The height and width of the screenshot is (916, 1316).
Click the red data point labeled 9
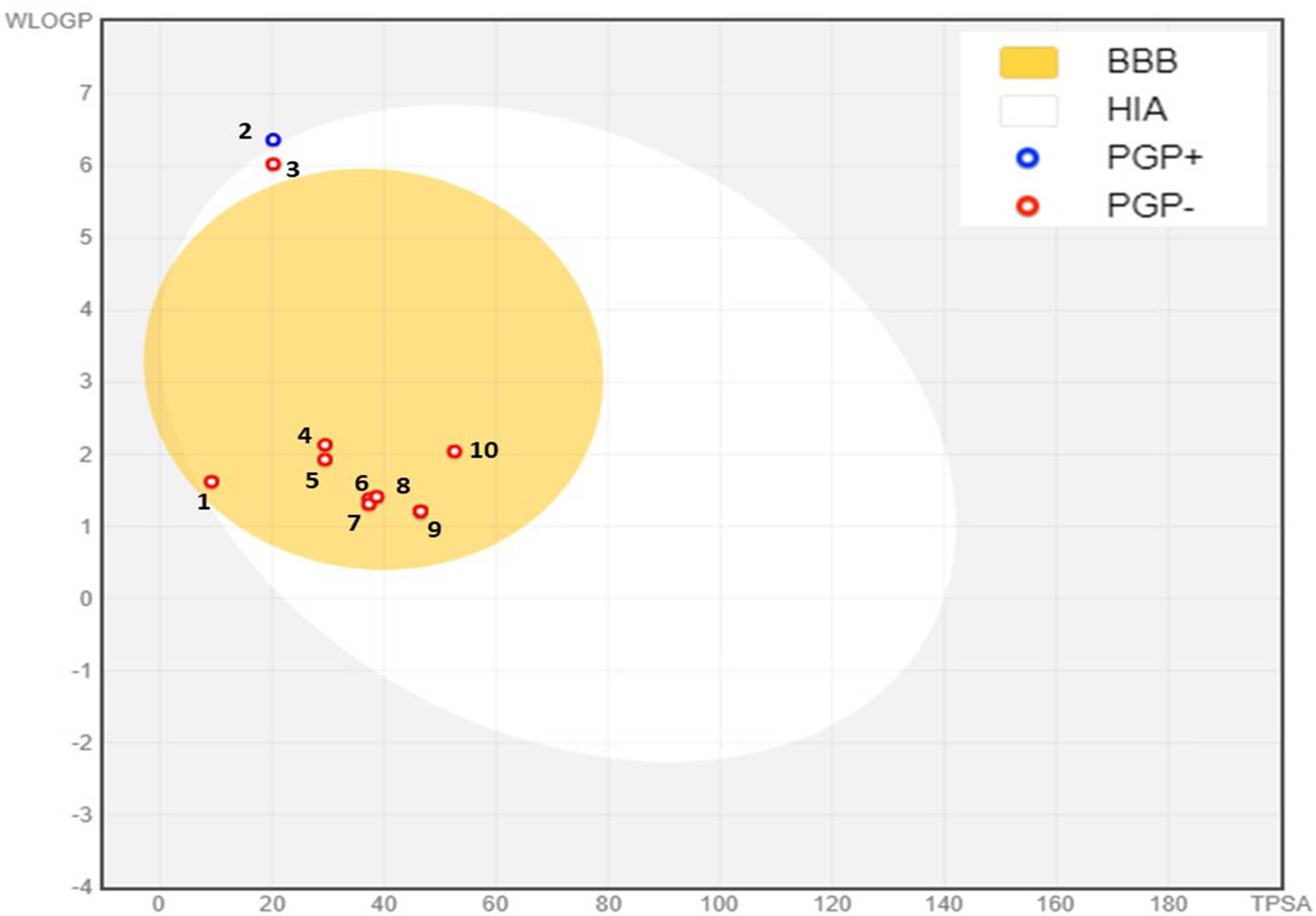pyautogui.click(x=420, y=511)
